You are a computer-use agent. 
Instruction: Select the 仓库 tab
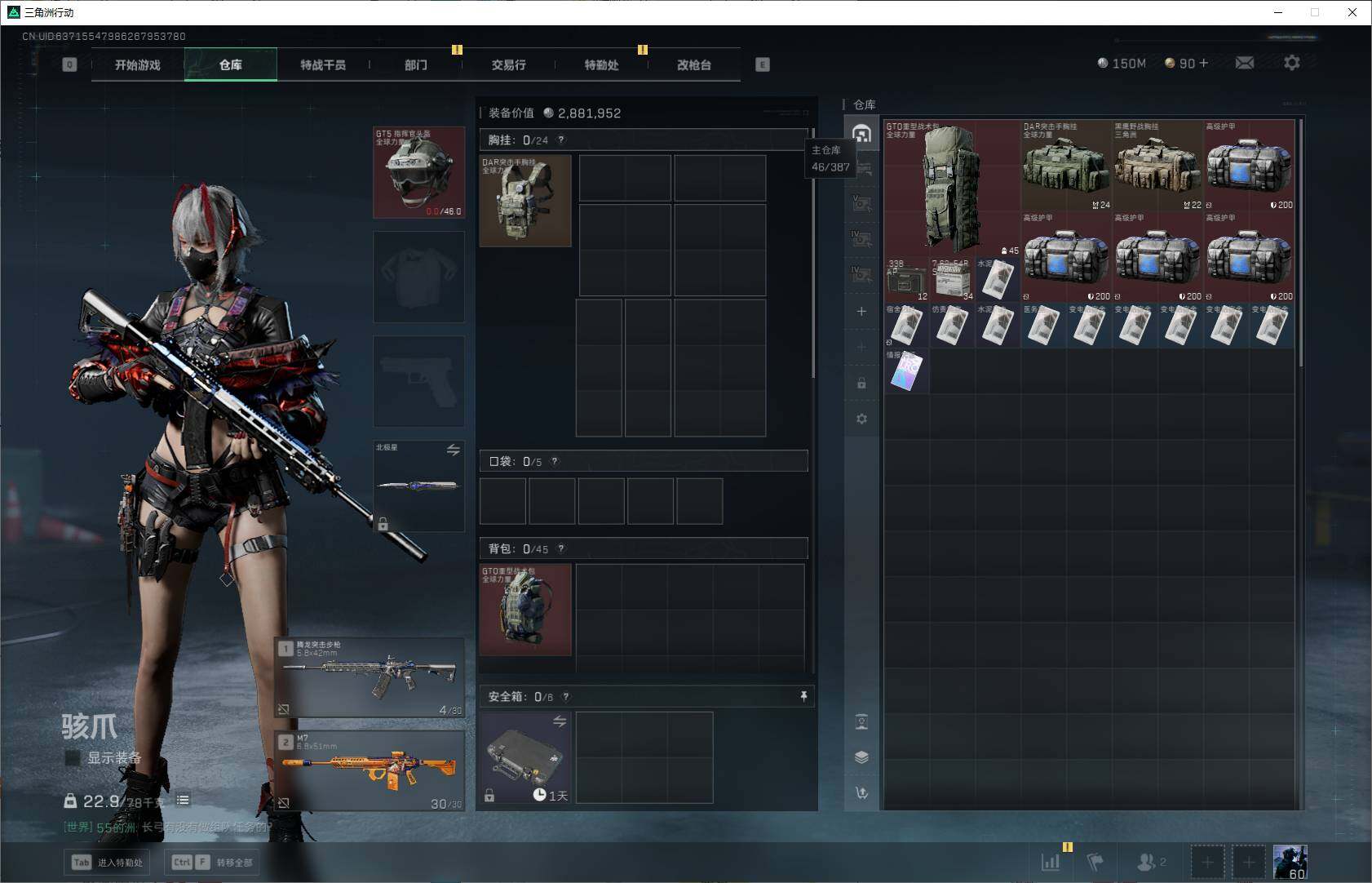(x=231, y=64)
